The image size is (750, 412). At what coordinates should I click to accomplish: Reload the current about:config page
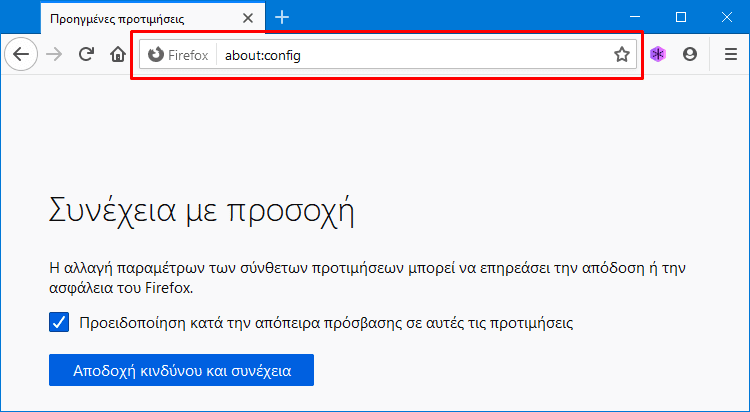pos(86,55)
